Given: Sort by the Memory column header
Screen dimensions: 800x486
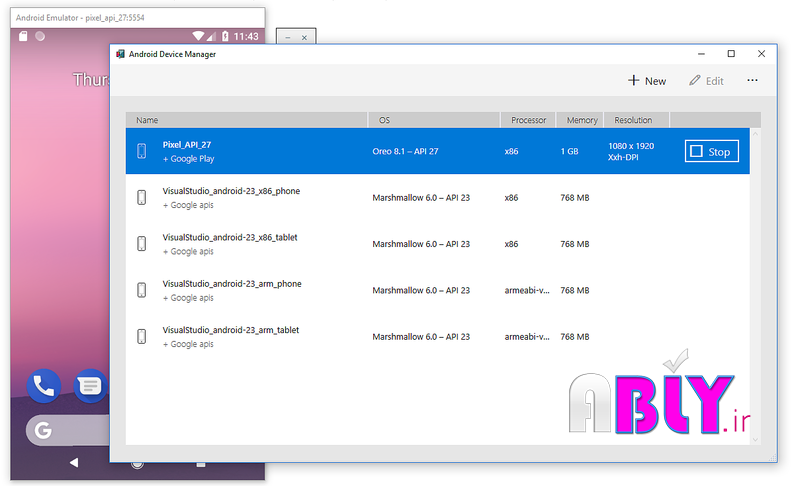Looking at the screenshot, I should click(582, 120).
